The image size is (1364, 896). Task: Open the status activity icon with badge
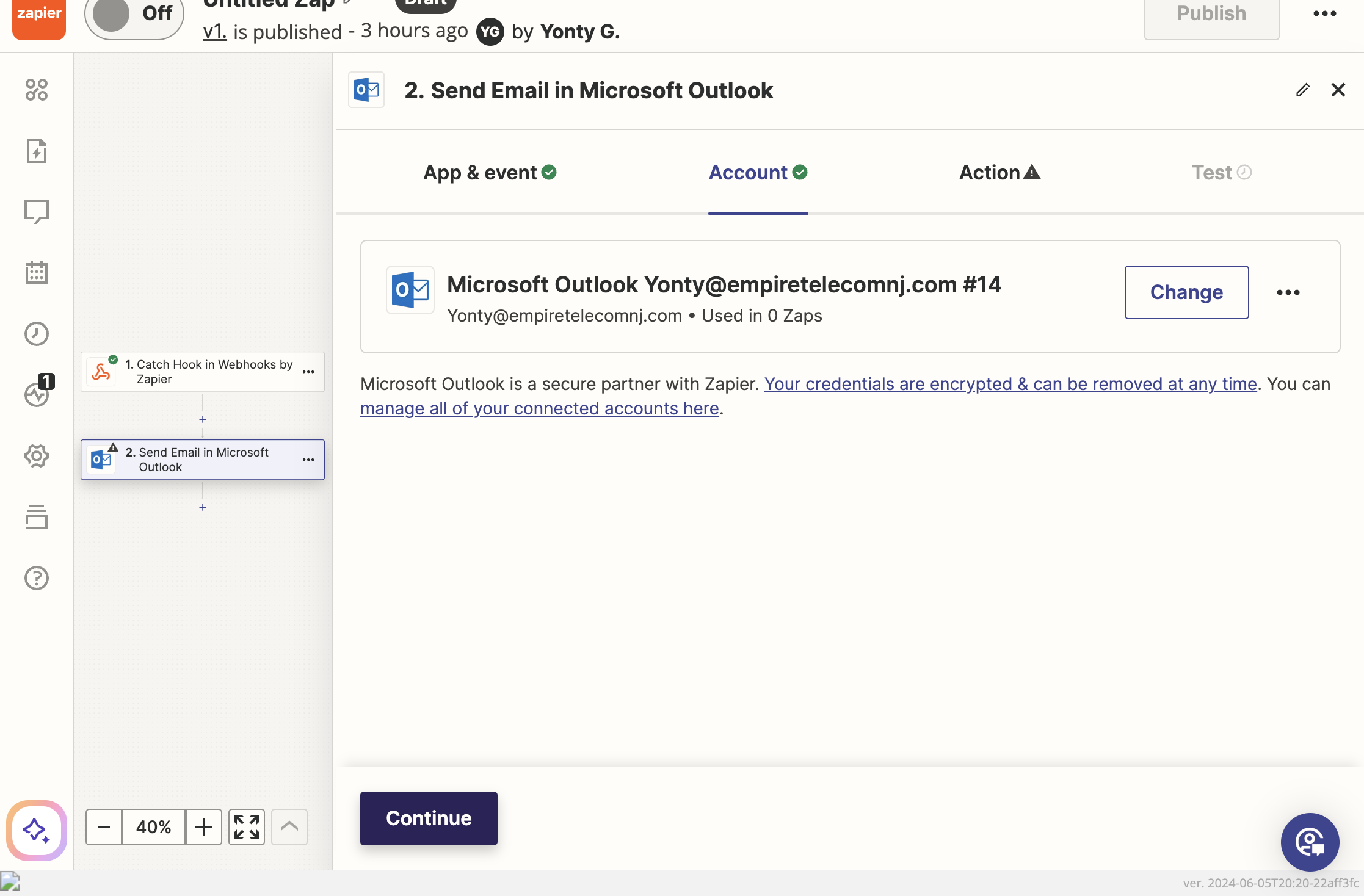pyautogui.click(x=38, y=391)
